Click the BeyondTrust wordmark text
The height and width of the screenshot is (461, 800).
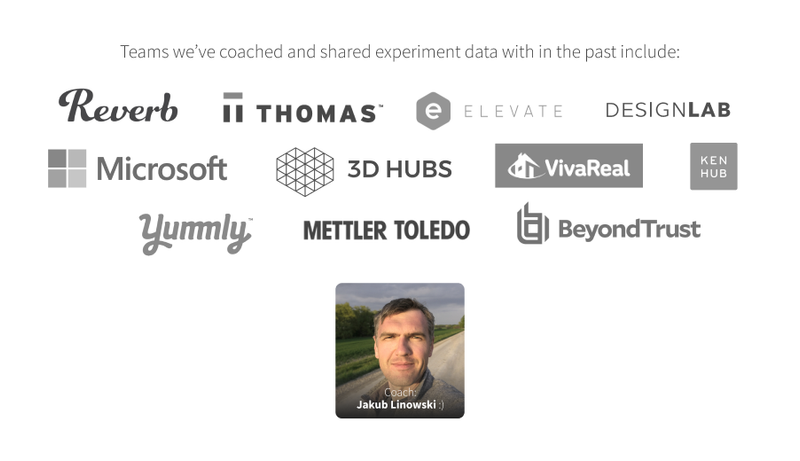629,229
